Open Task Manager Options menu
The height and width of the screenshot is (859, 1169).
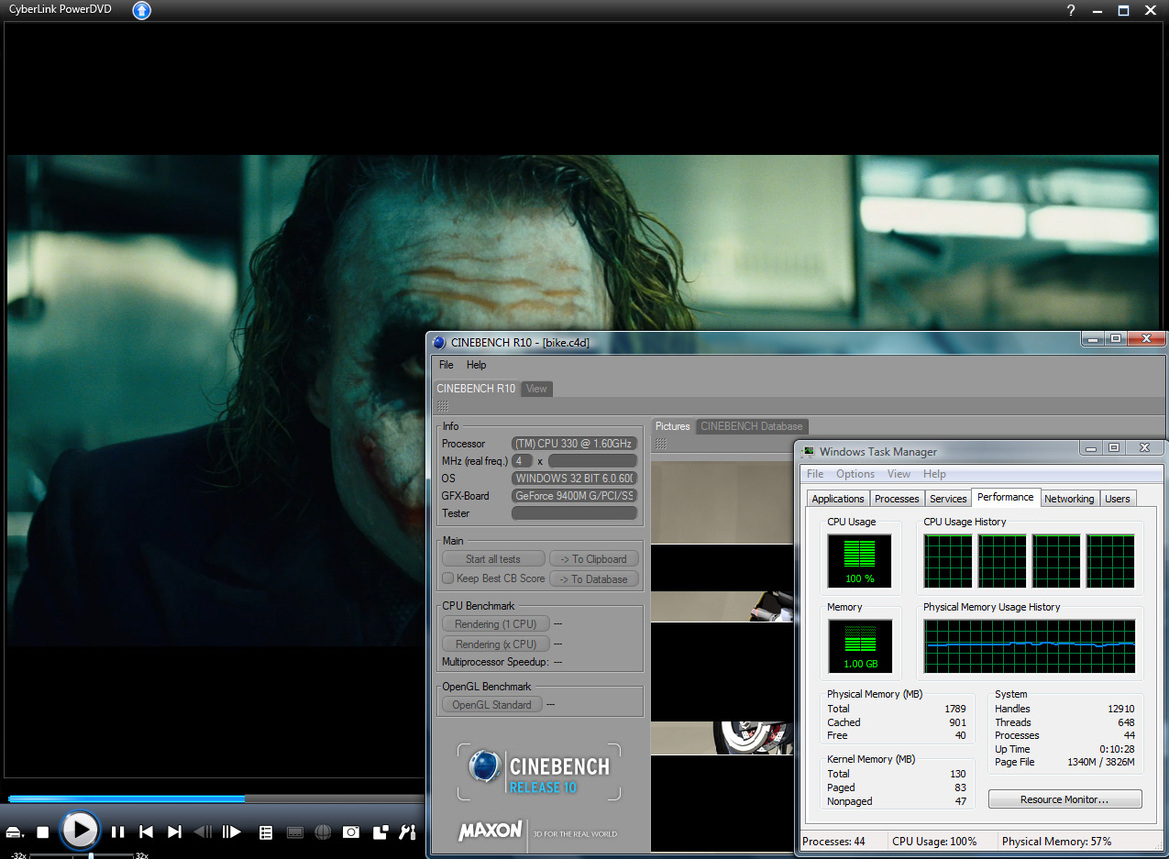click(855, 474)
